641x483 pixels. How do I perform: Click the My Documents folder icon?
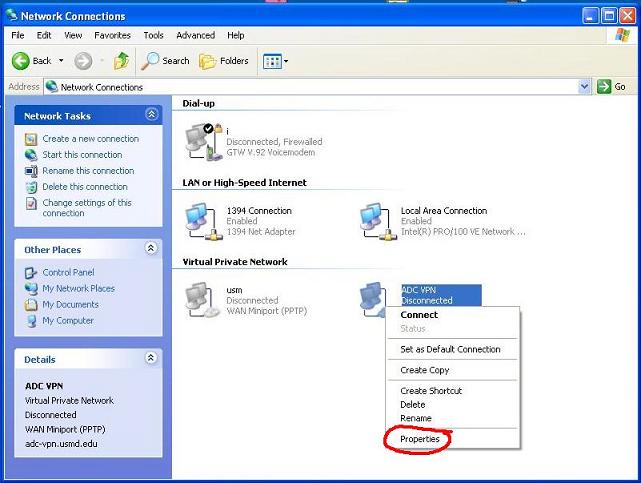[31, 305]
